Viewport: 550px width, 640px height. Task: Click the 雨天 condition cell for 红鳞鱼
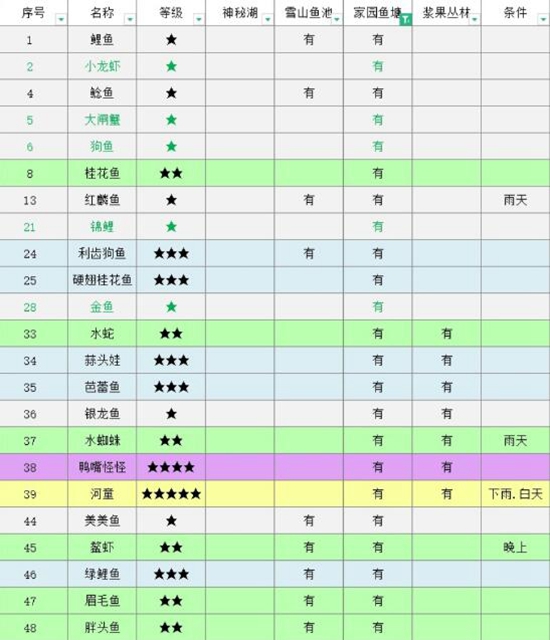(x=515, y=200)
